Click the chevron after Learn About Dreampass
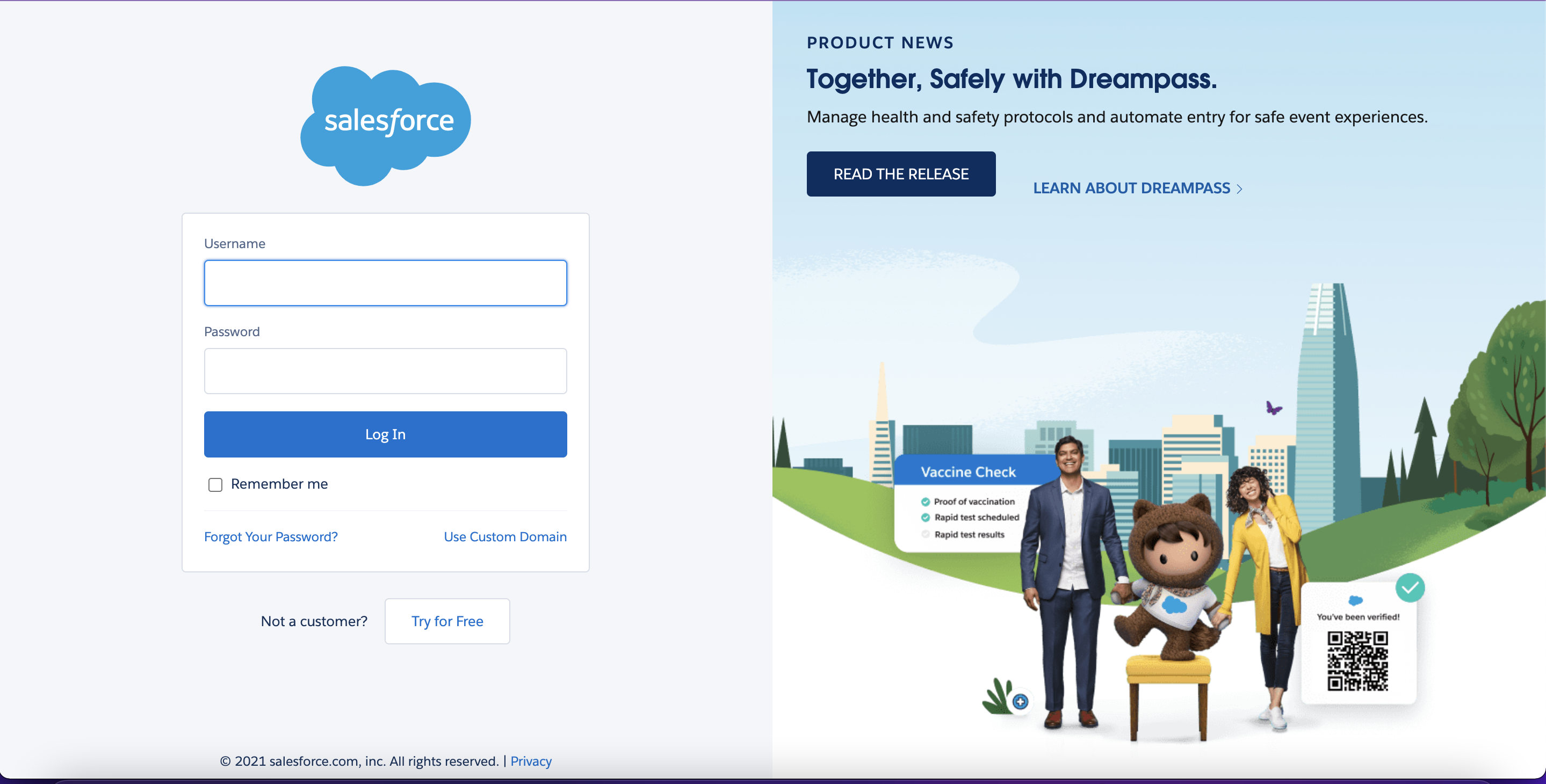 pyautogui.click(x=1239, y=189)
